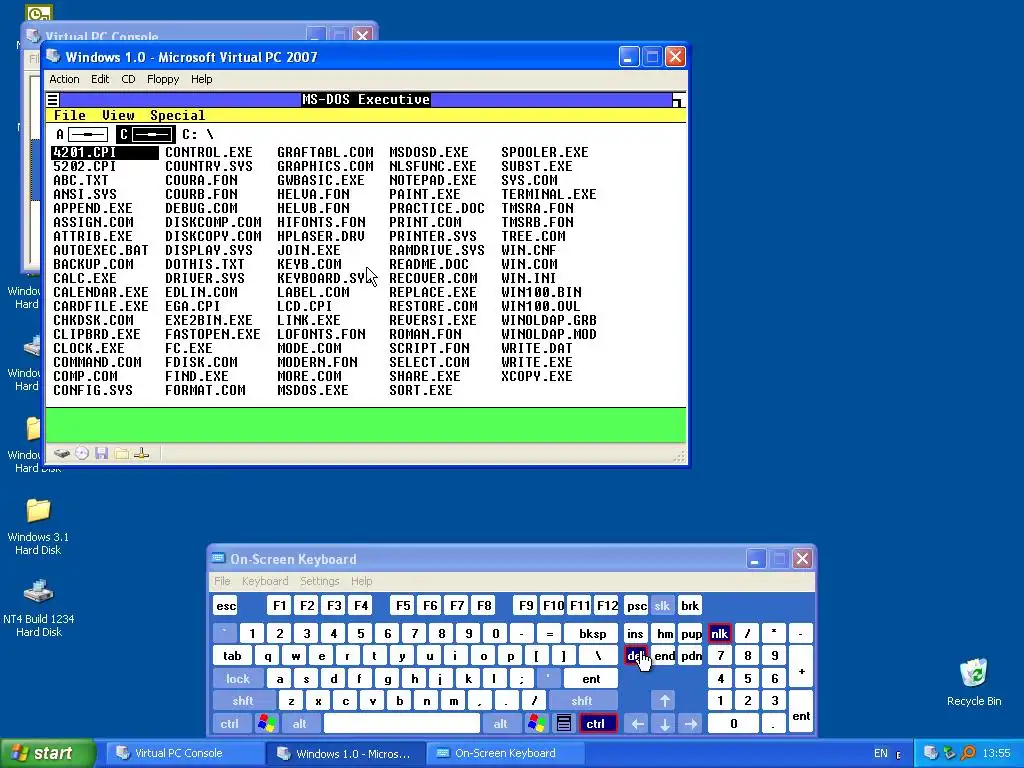1024x768 pixels.
Task: Open the Keyboard menu in On-Screen Keyboard
Action: click(x=264, y=581)
